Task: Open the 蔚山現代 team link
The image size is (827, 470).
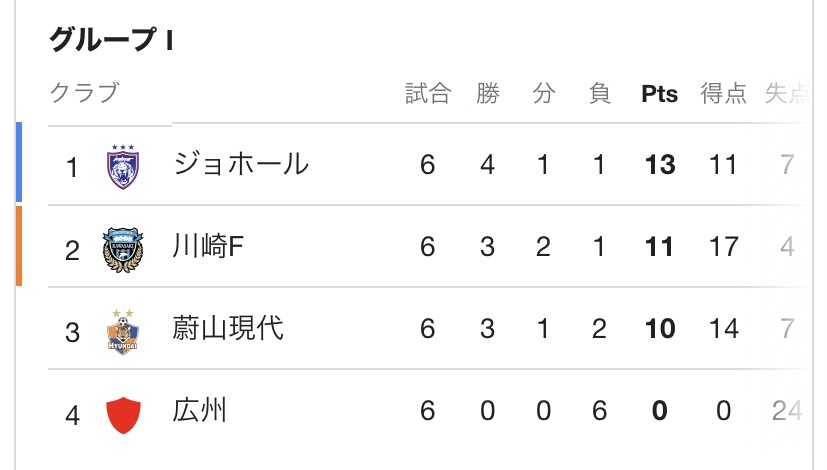Action: [x=228, y=329]
